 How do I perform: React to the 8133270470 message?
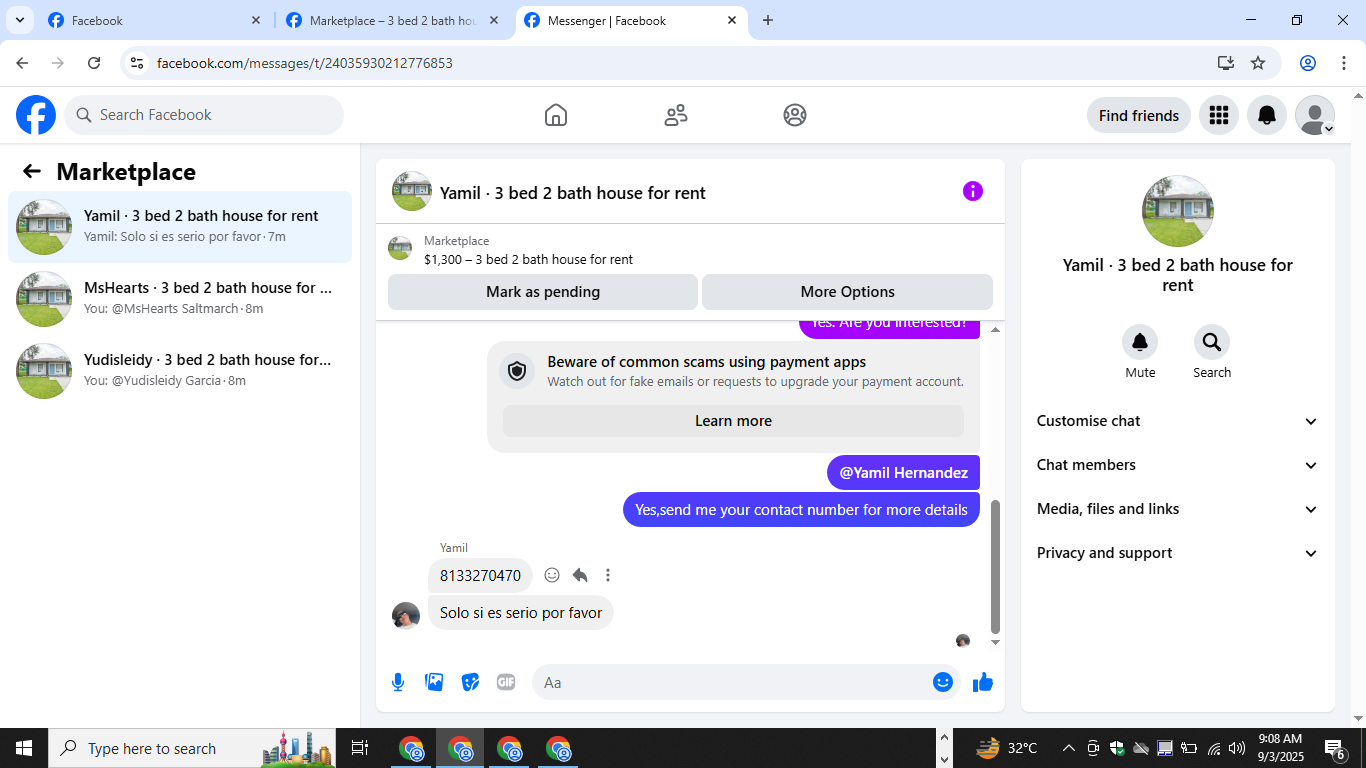552,575
